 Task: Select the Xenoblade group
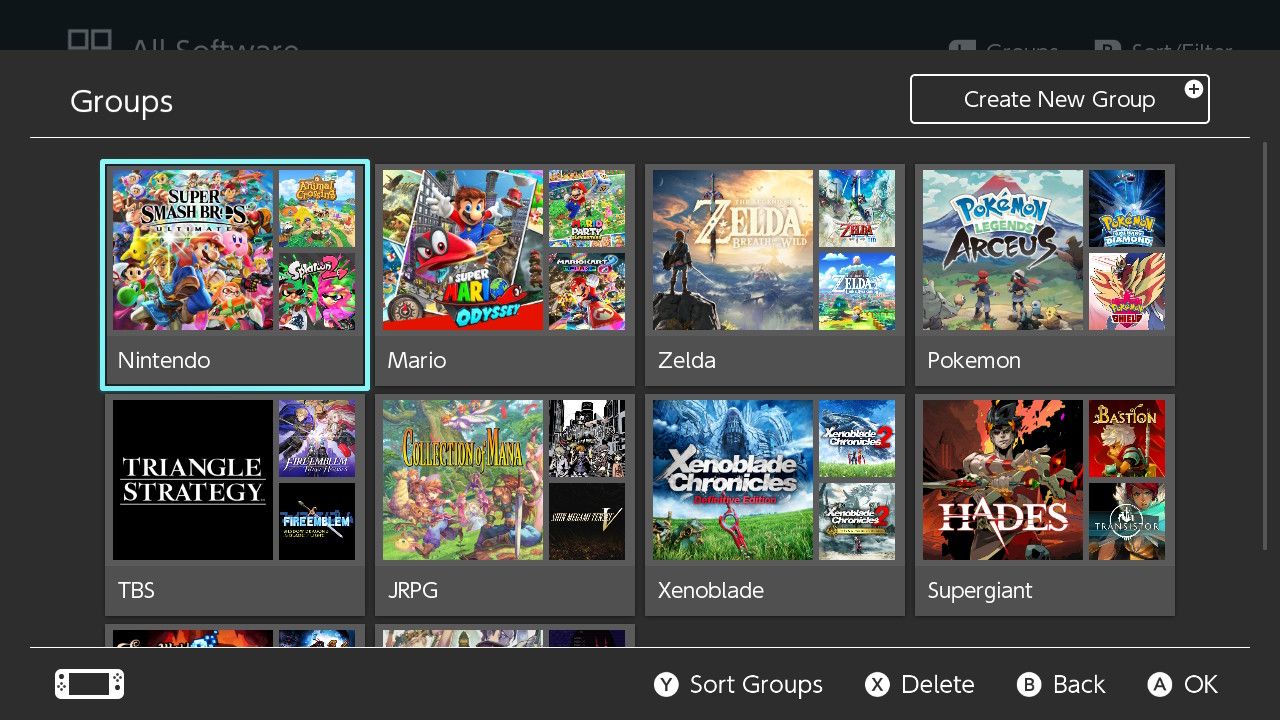774,504
